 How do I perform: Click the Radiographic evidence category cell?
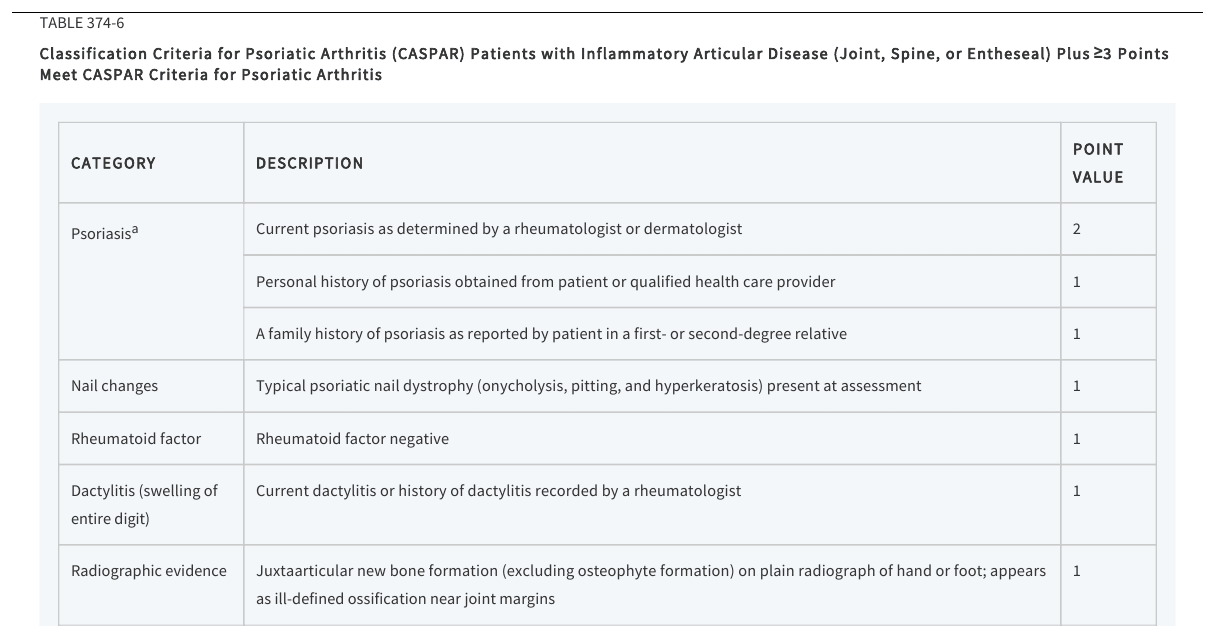tap(151, 585)
